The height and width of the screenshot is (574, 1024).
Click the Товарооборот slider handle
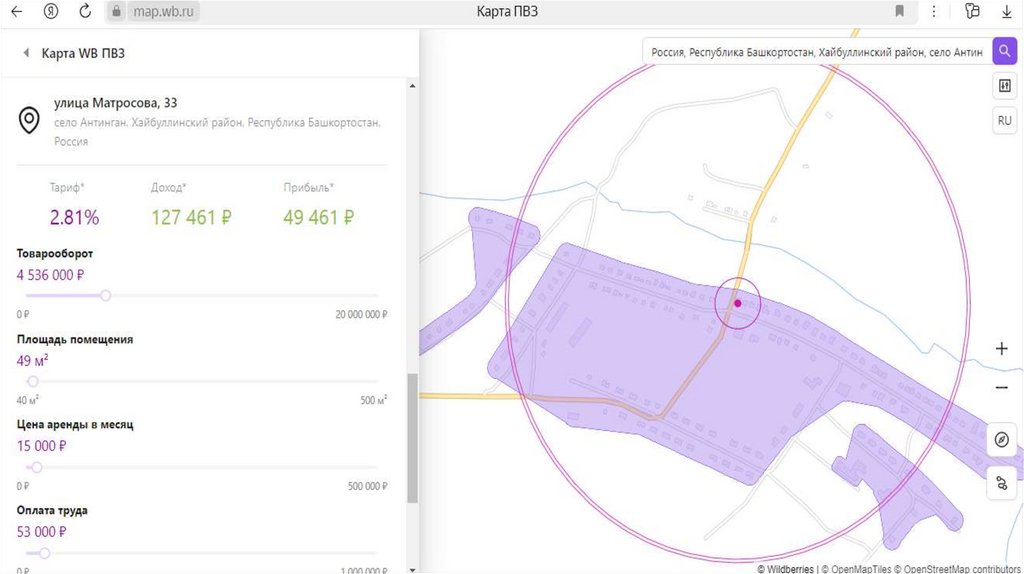coord(106,295)
